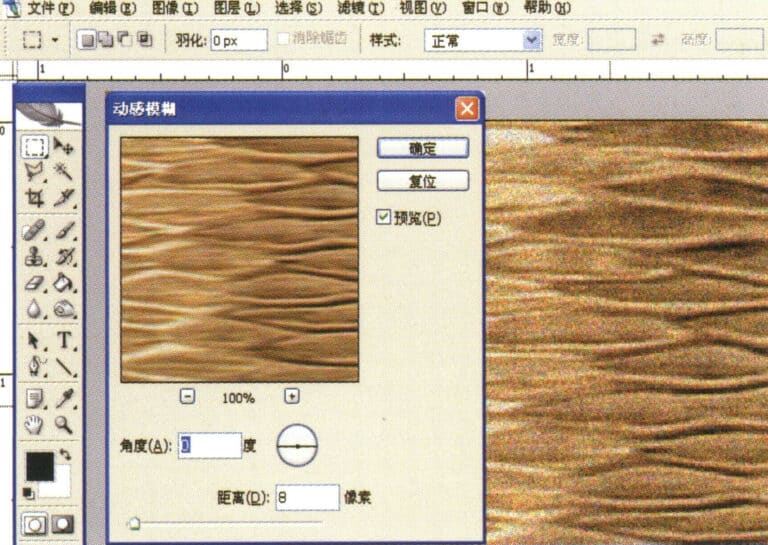The height and width of the screenshot is (545, 768).
Task: Select the Eraser tool
Action: (x=34, y=283)
